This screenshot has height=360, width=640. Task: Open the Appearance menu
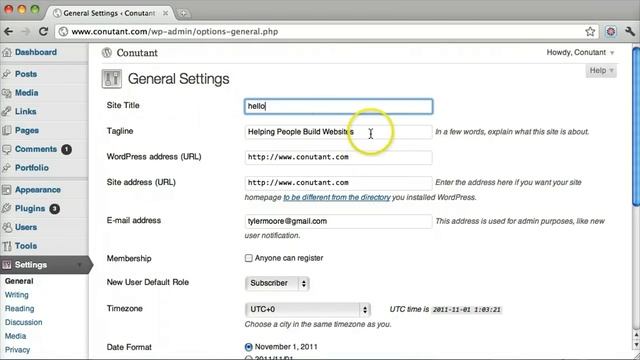click(x=38, y=190)
